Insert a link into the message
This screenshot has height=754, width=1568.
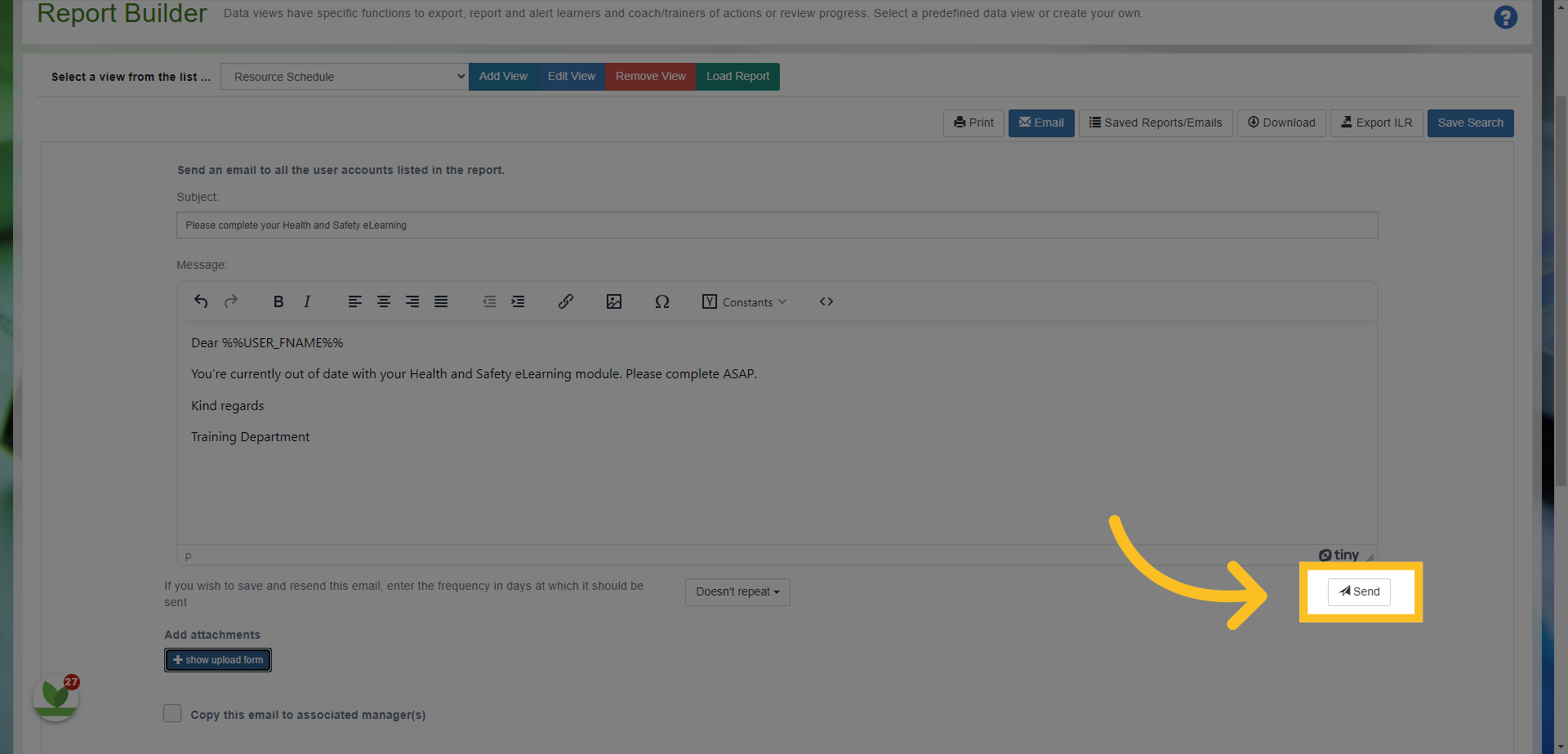click(566, 301)
